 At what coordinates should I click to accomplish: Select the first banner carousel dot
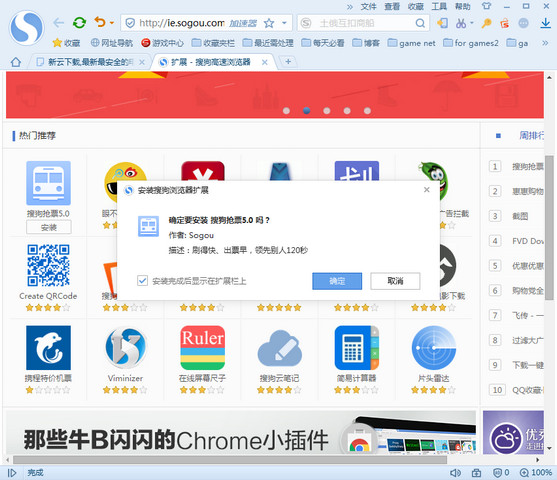[286, 111]
